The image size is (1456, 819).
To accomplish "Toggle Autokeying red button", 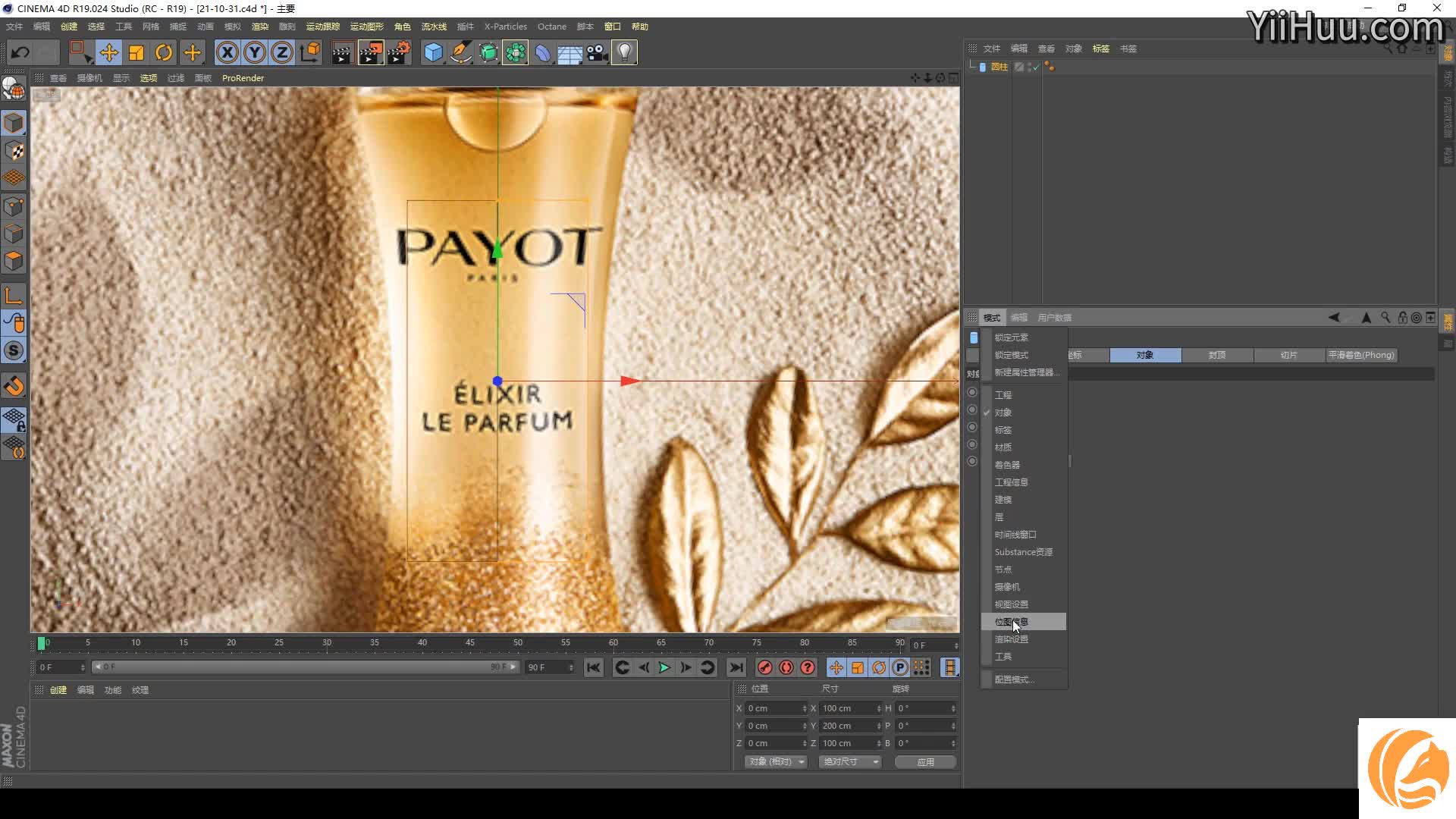I will (x=786, y=667).
